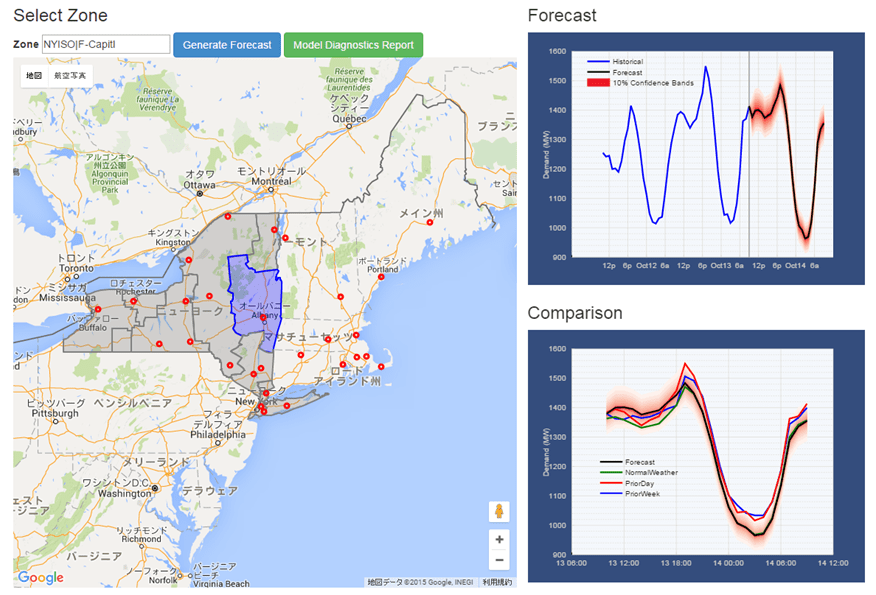876x595 pixels.
Task: Click the red marker south of Ottawa
Action: [x=228, y=216]
